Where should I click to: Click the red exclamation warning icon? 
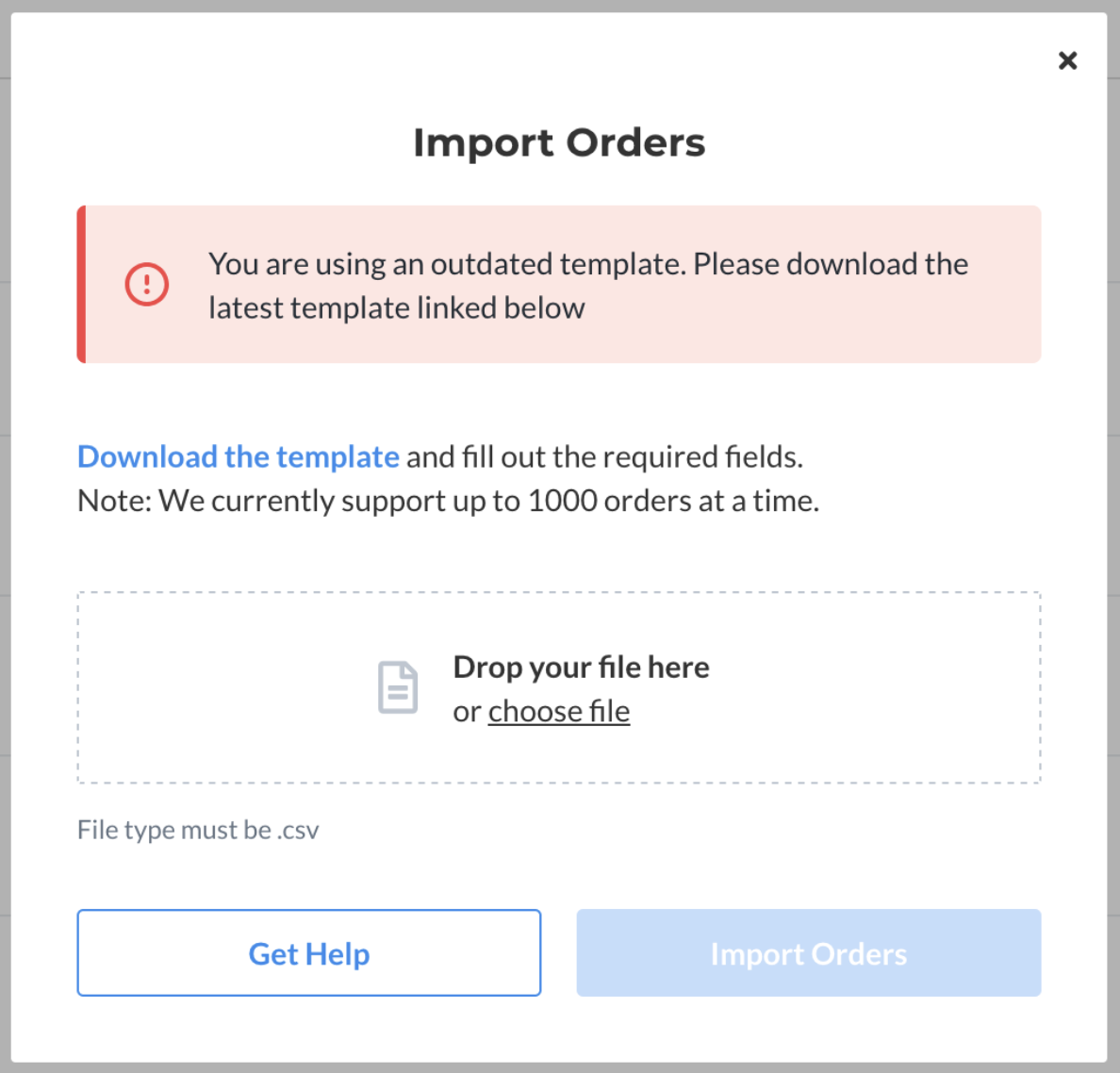147,285
